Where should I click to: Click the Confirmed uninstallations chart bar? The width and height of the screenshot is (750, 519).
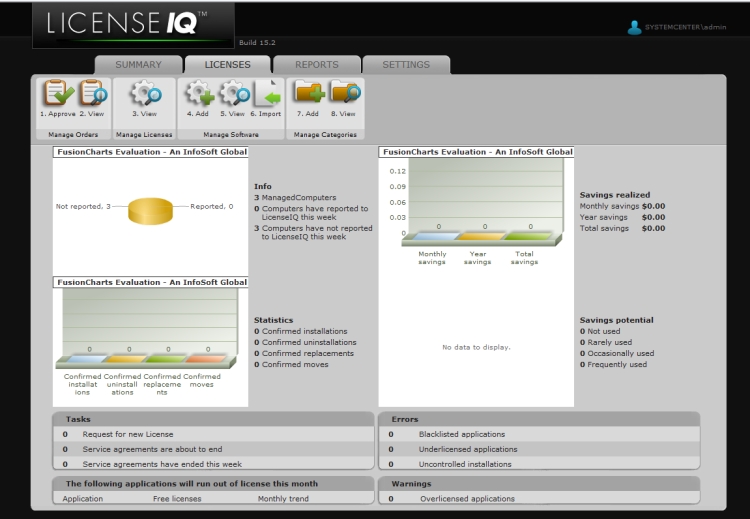[126, 359]
